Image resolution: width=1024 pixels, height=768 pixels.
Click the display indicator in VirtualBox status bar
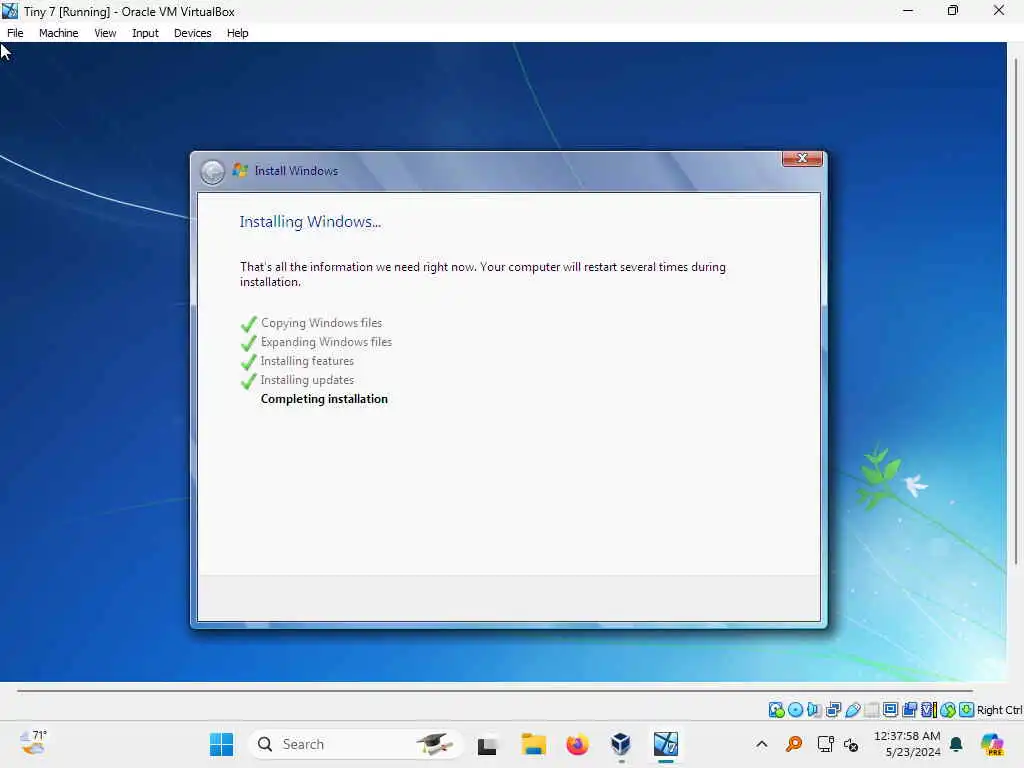coord(890,710)
